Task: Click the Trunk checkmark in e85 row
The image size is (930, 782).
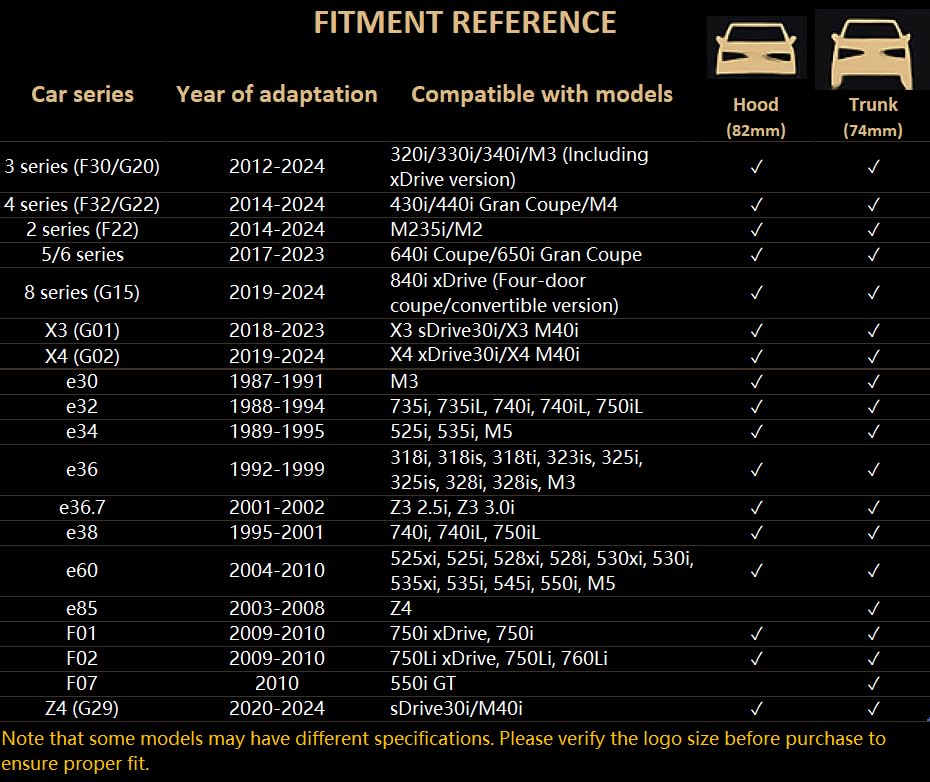Action: [x=873, y=608]
